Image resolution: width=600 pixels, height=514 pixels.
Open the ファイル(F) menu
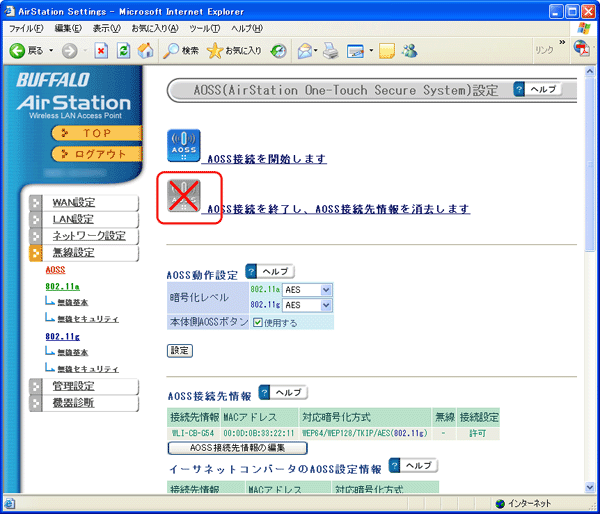[x=26, y=28]
